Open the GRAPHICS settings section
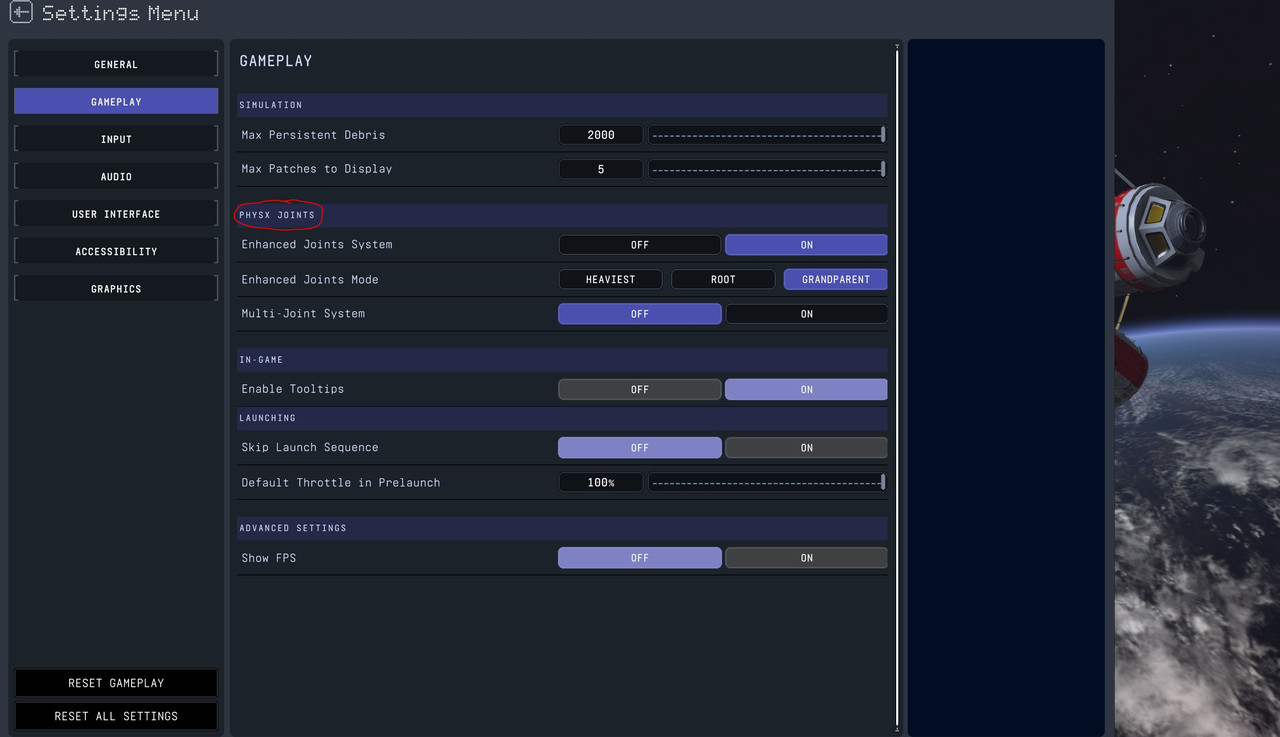Image resolution: width=1280 pixels, height=737 pixels. (x=116, y=287)
